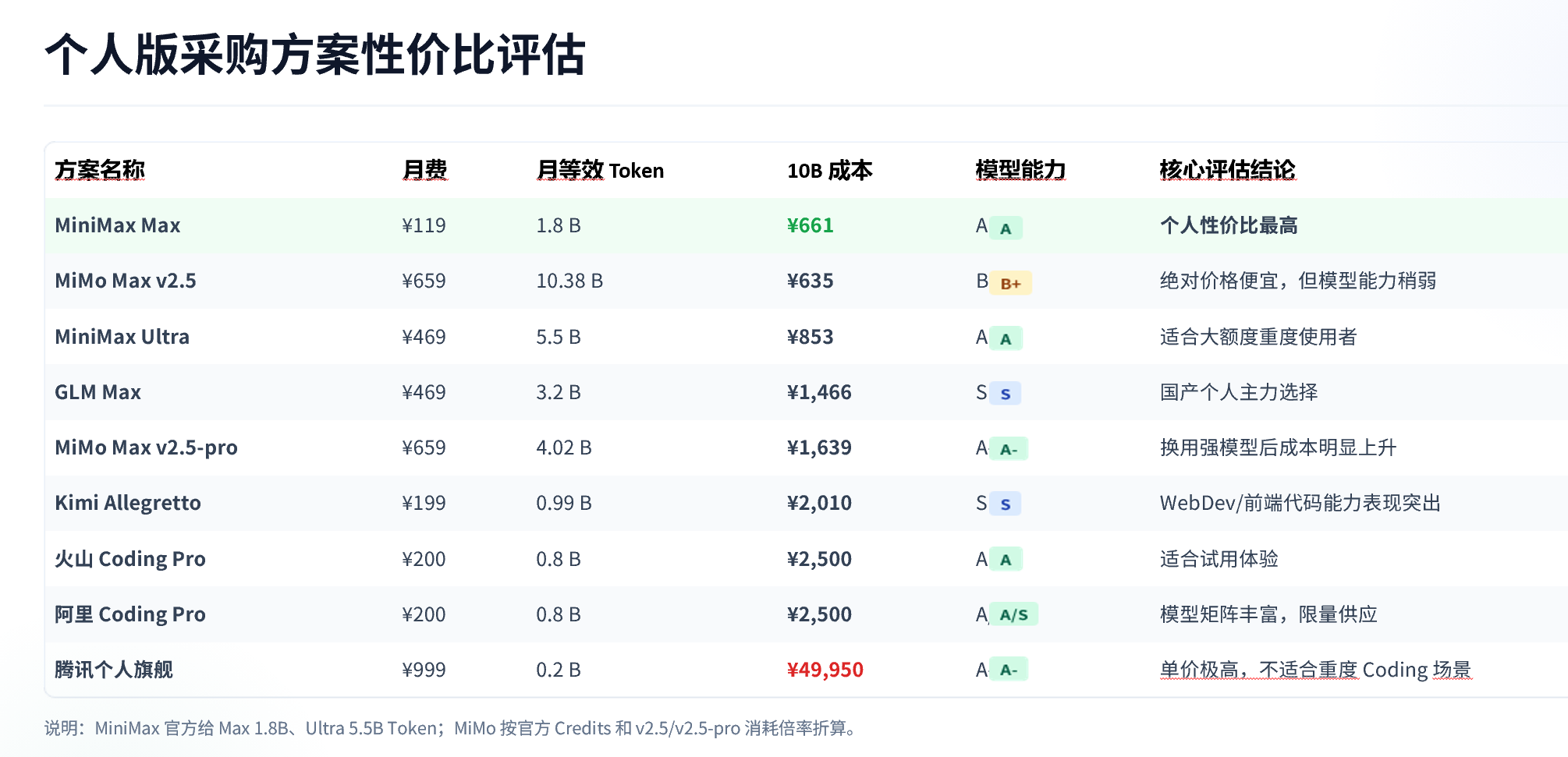Select the 方案名称 column header
The width and height of the screenshot is (1568, 757).
100,170
